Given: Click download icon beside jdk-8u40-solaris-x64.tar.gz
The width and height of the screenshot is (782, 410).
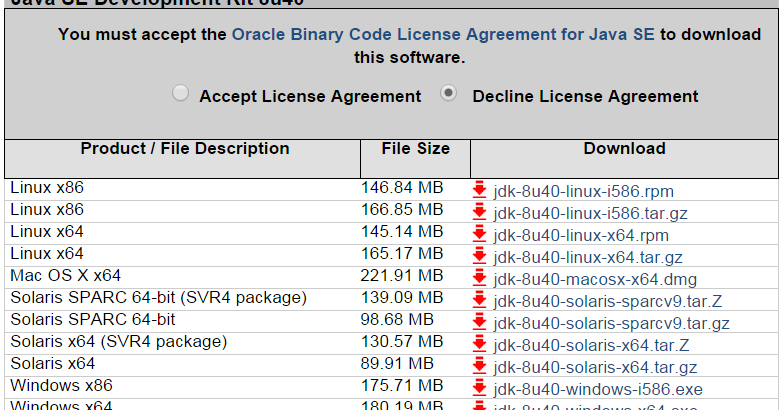Looking at the screenshot, I should point(479,367).
